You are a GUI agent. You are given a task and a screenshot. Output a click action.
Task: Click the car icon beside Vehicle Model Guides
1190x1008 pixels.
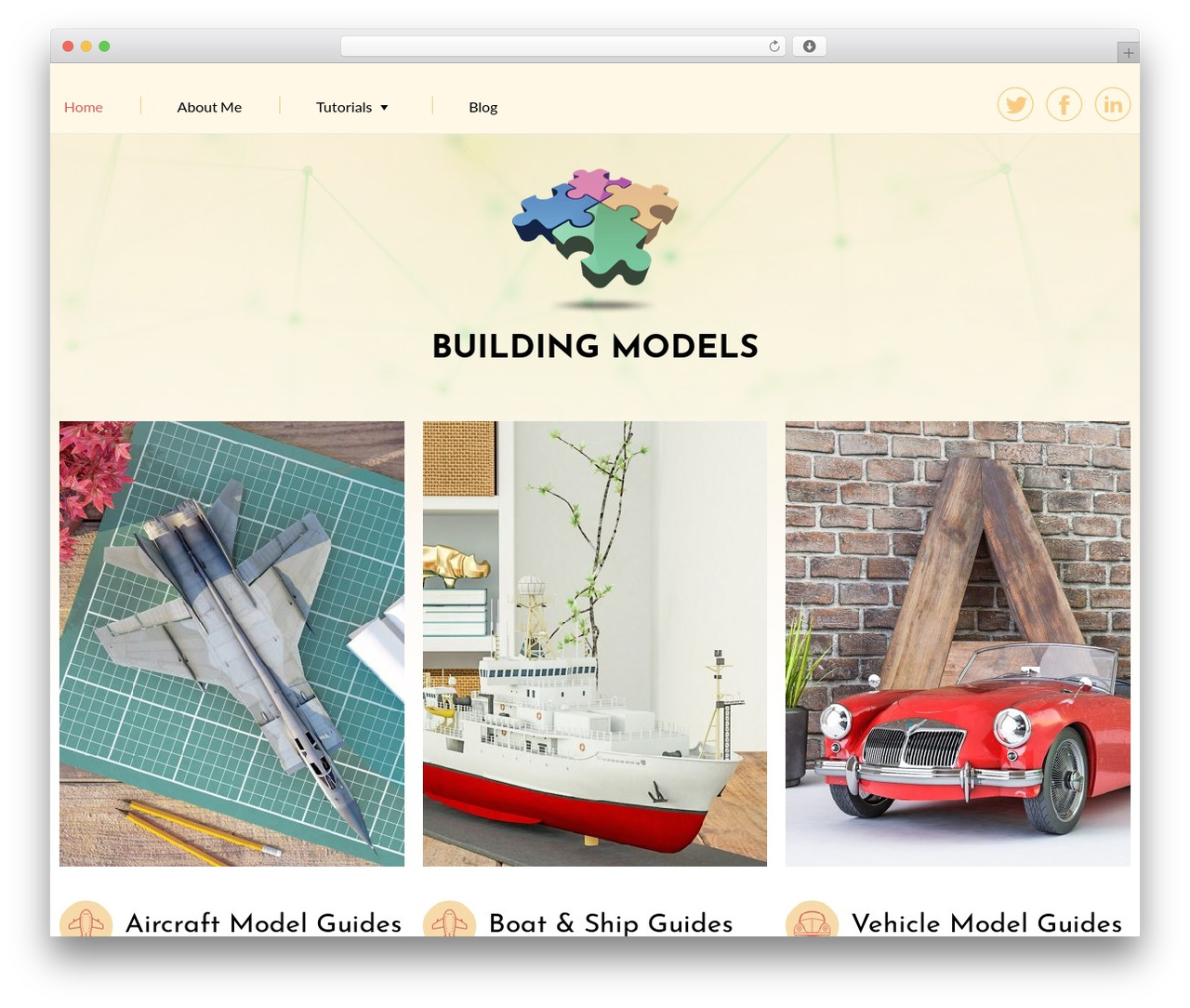pyautogui.click(x=813, y=919)
